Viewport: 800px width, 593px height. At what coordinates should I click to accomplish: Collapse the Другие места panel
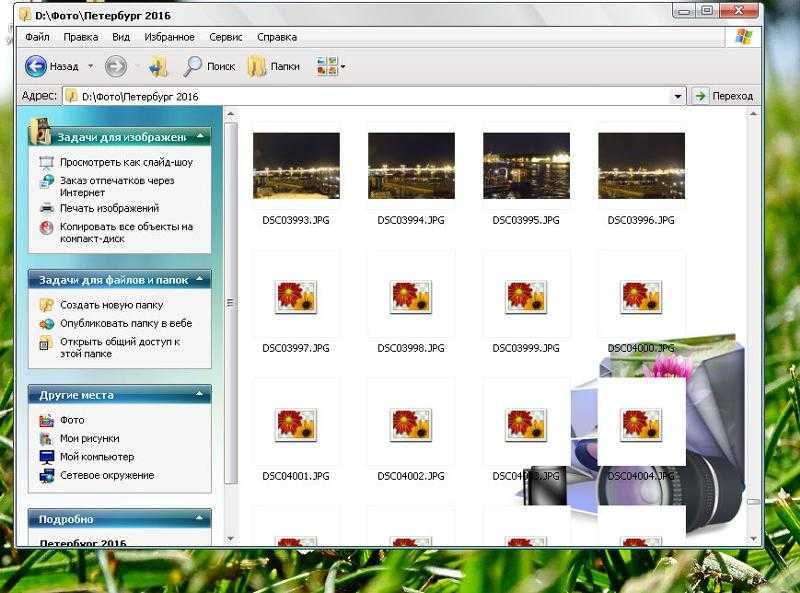tap(200, 394)
